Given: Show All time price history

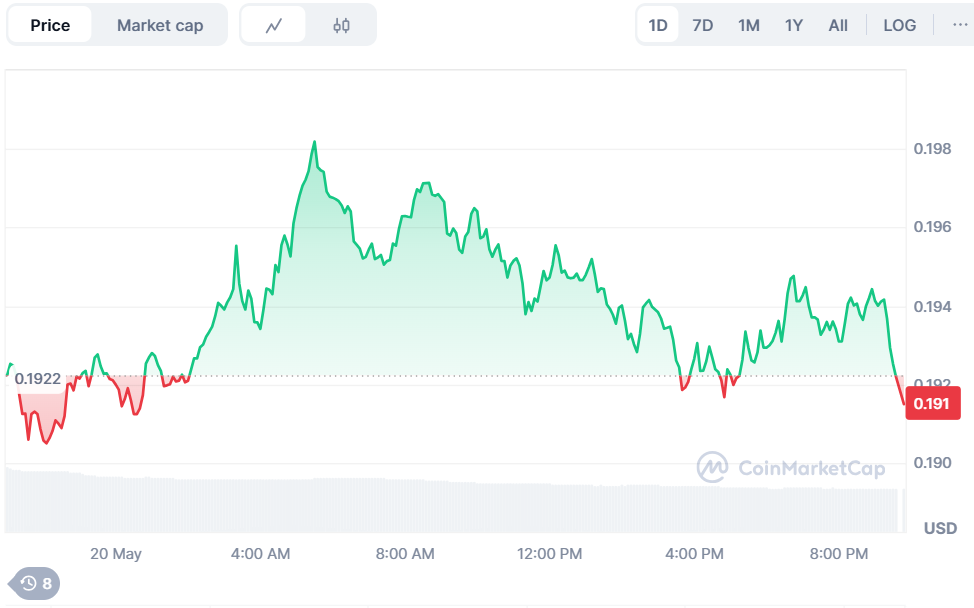Looking at the screenshot, I should pos(838,25).
